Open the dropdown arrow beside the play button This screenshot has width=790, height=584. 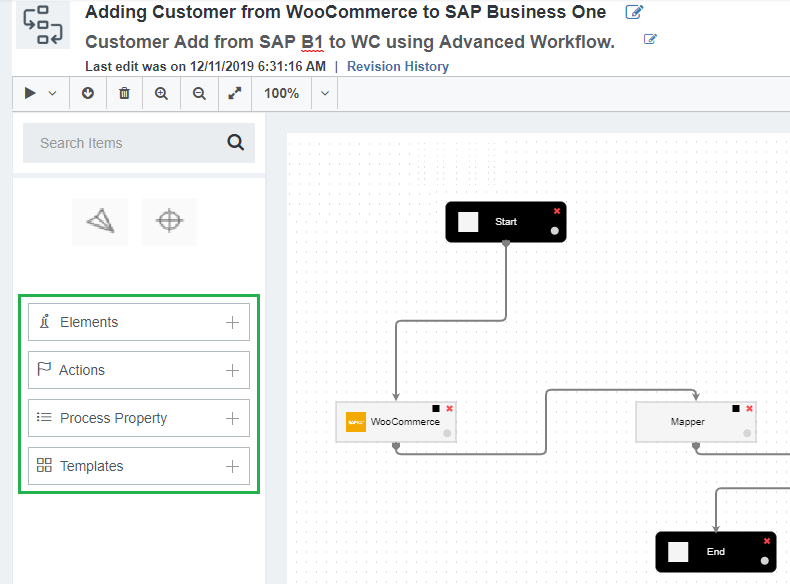coord(53,93)
